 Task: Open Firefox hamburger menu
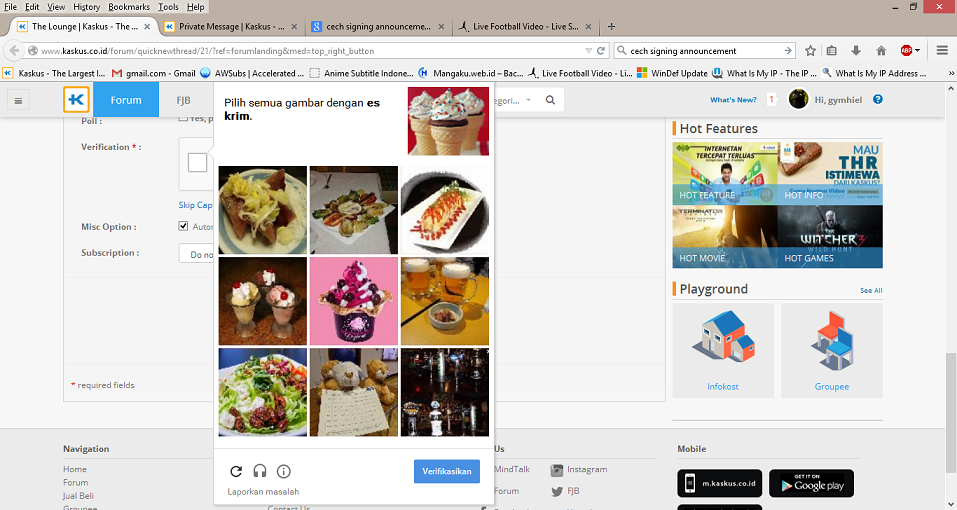(x=942, y=51)
